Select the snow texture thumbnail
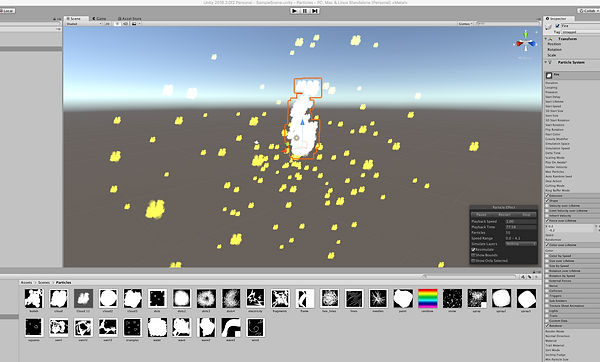This screenshot has width=600, height=362. click(452, 298)
